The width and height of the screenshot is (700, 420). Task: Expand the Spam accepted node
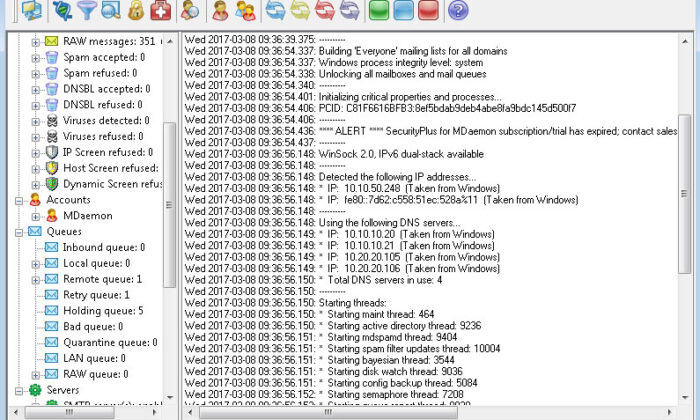pyautogui.click(x=35, y=58)
